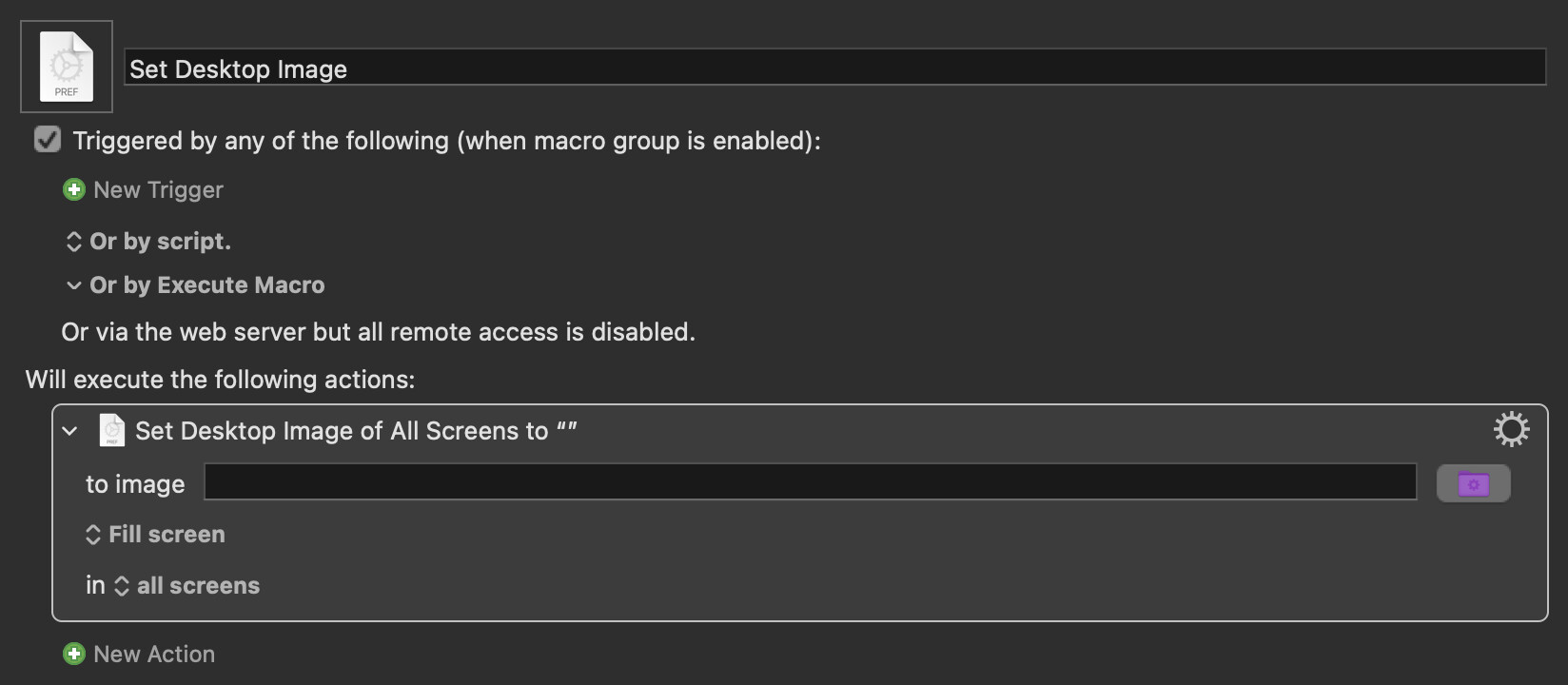Click the green plus icon beside New Trigger

73,189
